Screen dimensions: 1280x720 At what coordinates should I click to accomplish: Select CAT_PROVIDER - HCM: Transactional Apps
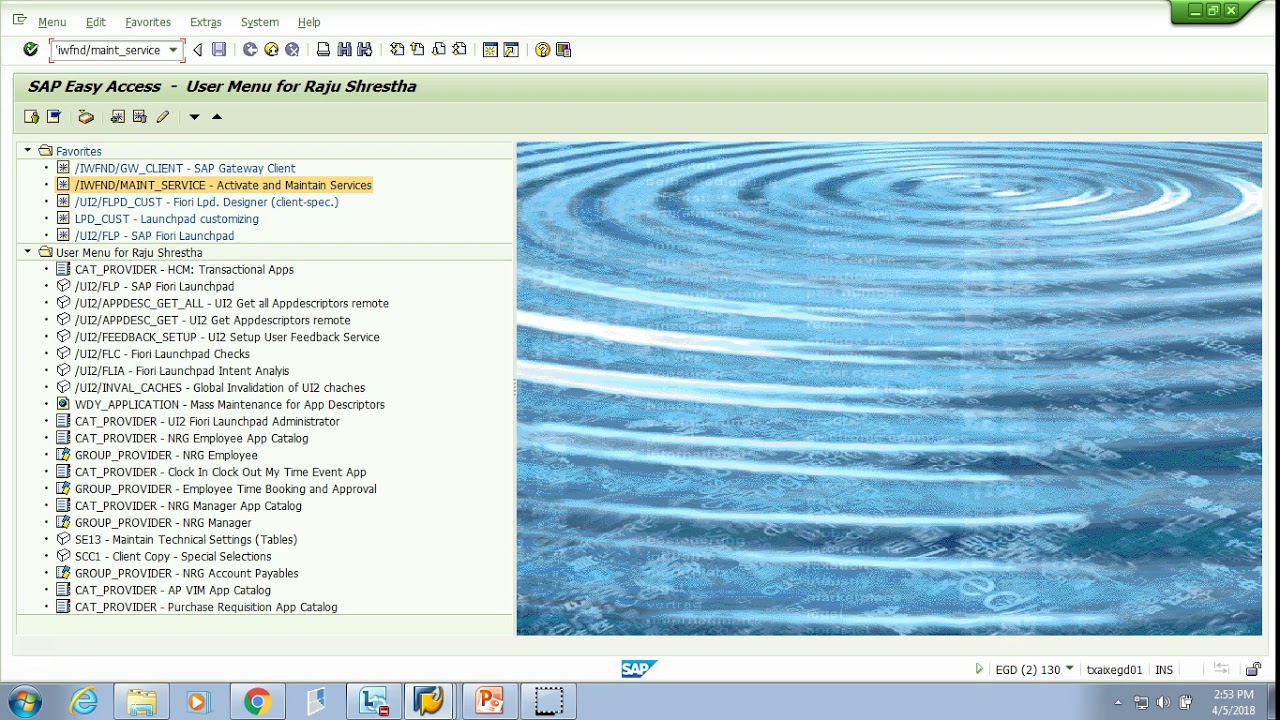[x=184, y=269]
